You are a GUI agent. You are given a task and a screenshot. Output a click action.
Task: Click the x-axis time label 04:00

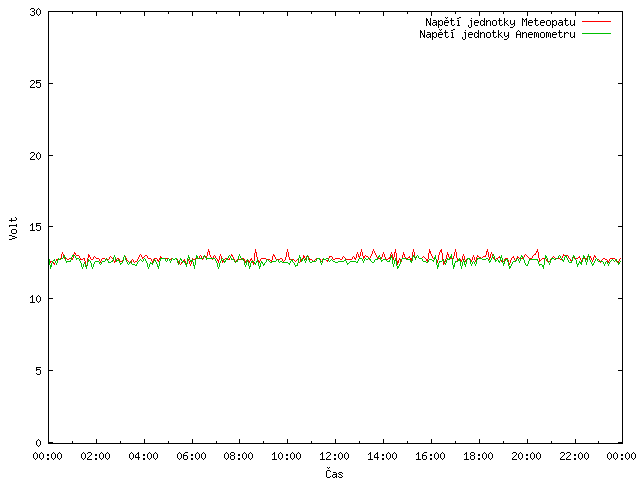[x=143, y=456]
